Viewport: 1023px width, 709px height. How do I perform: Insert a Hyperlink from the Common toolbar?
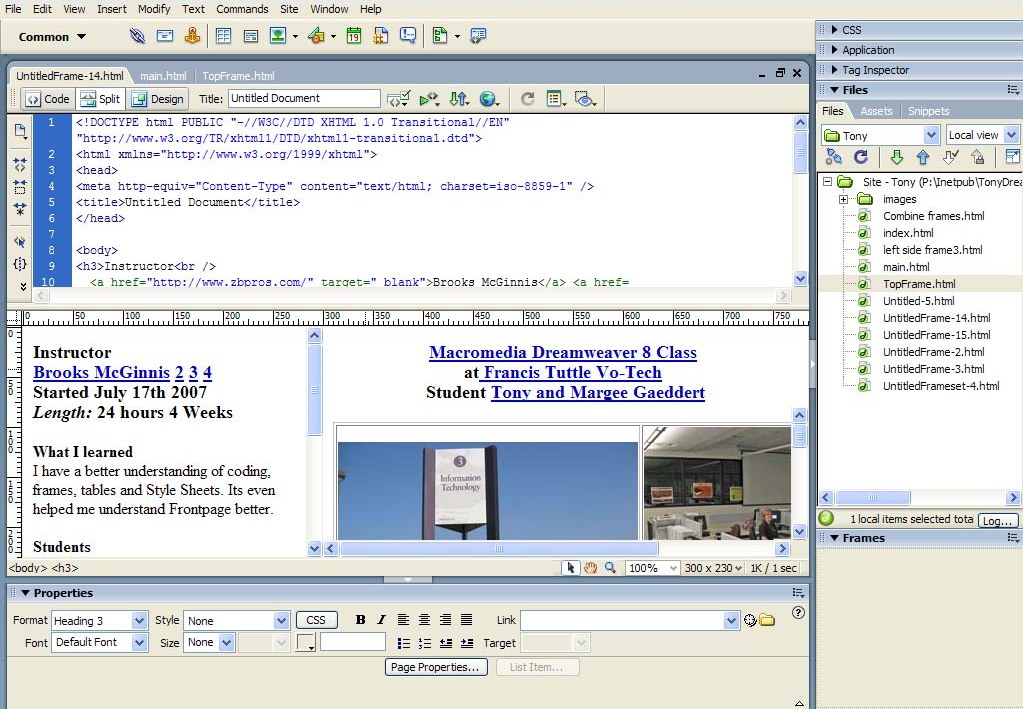pyautogui.click(x=137, y=36)
